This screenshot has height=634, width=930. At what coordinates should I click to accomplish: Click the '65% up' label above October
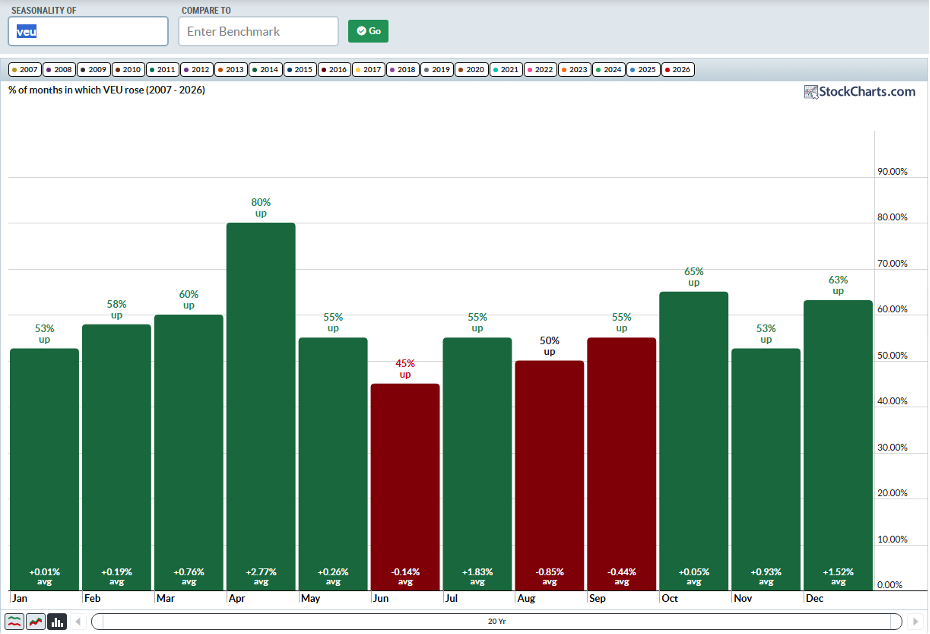(x=694, y=276)
